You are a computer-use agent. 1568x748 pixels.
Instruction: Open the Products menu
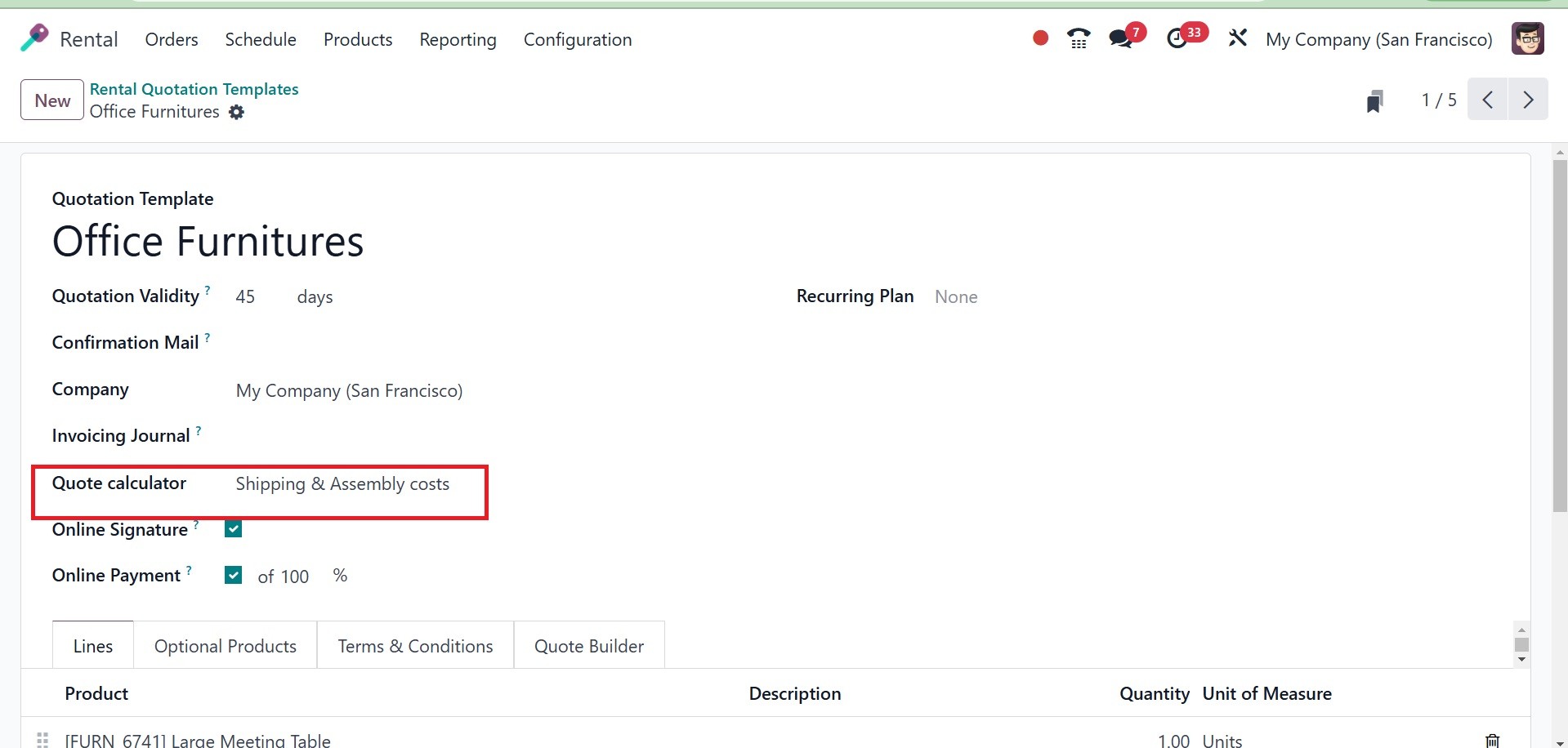pos(358,39)
